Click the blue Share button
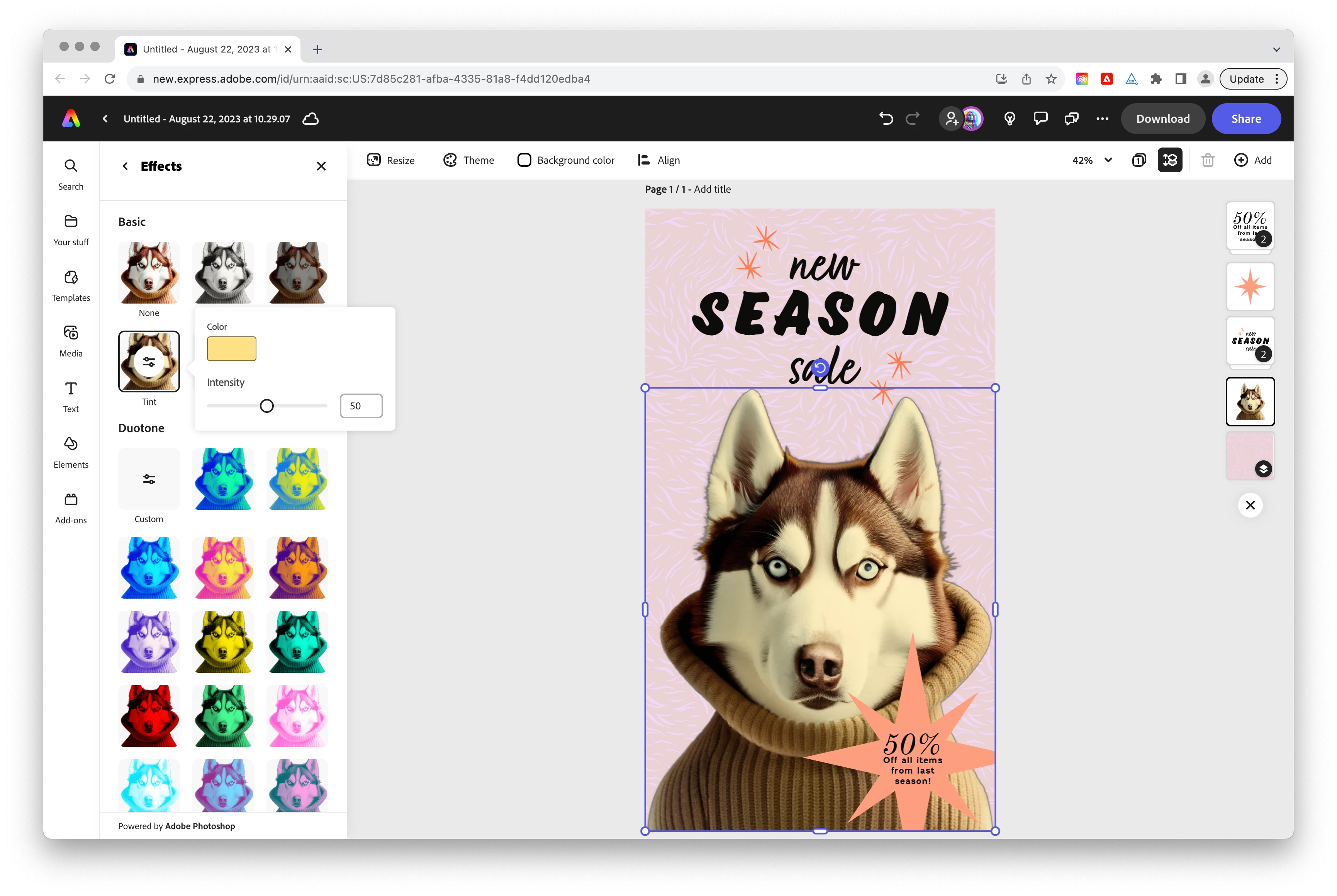Image resolution: width=1337 pixels, height=896 pixels. point(1245,119)
